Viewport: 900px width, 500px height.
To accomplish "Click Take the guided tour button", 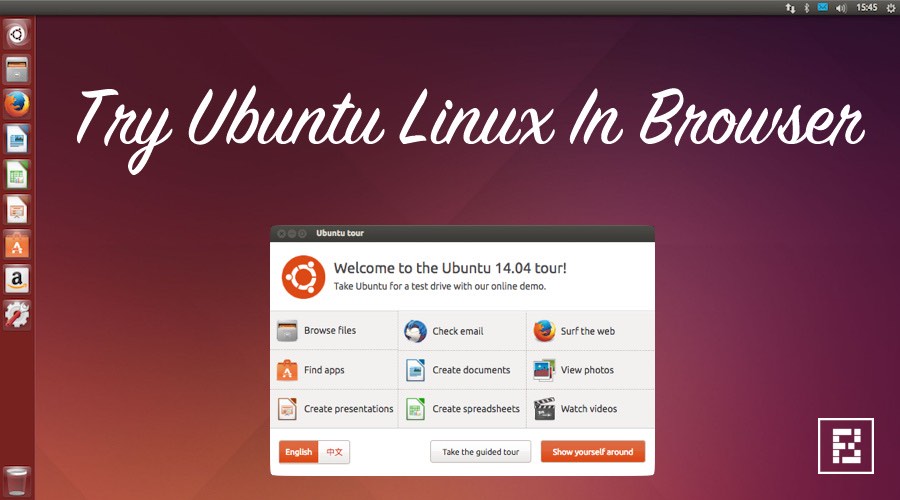I will click(x=480, y=452).
